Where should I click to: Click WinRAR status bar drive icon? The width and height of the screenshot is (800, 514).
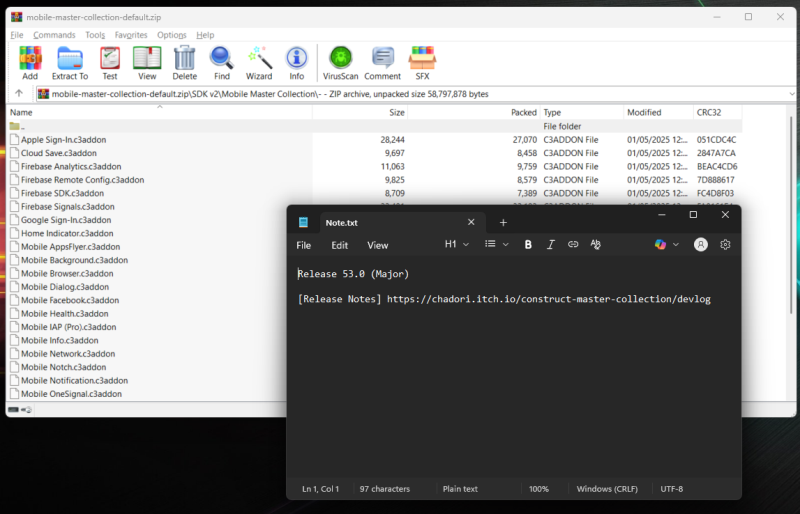(x=14, y=409)
